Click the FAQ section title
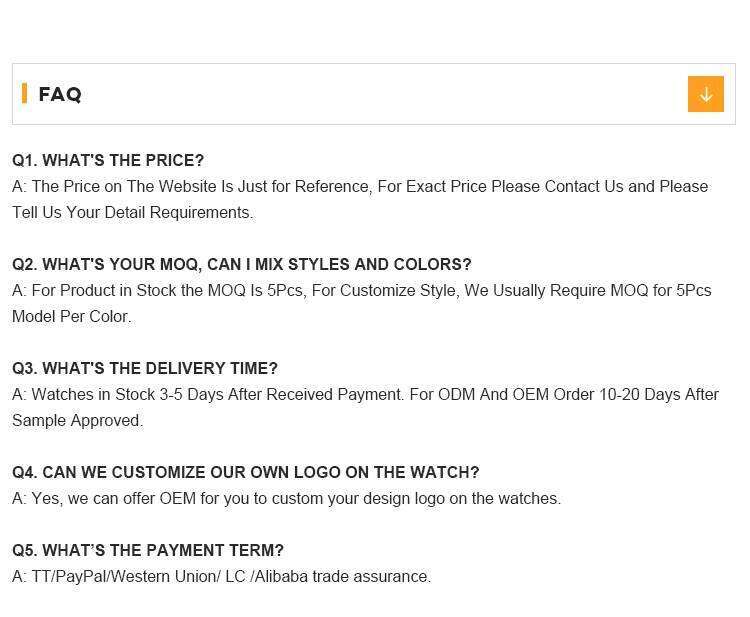Screen dimensions: 750x617 60,94
